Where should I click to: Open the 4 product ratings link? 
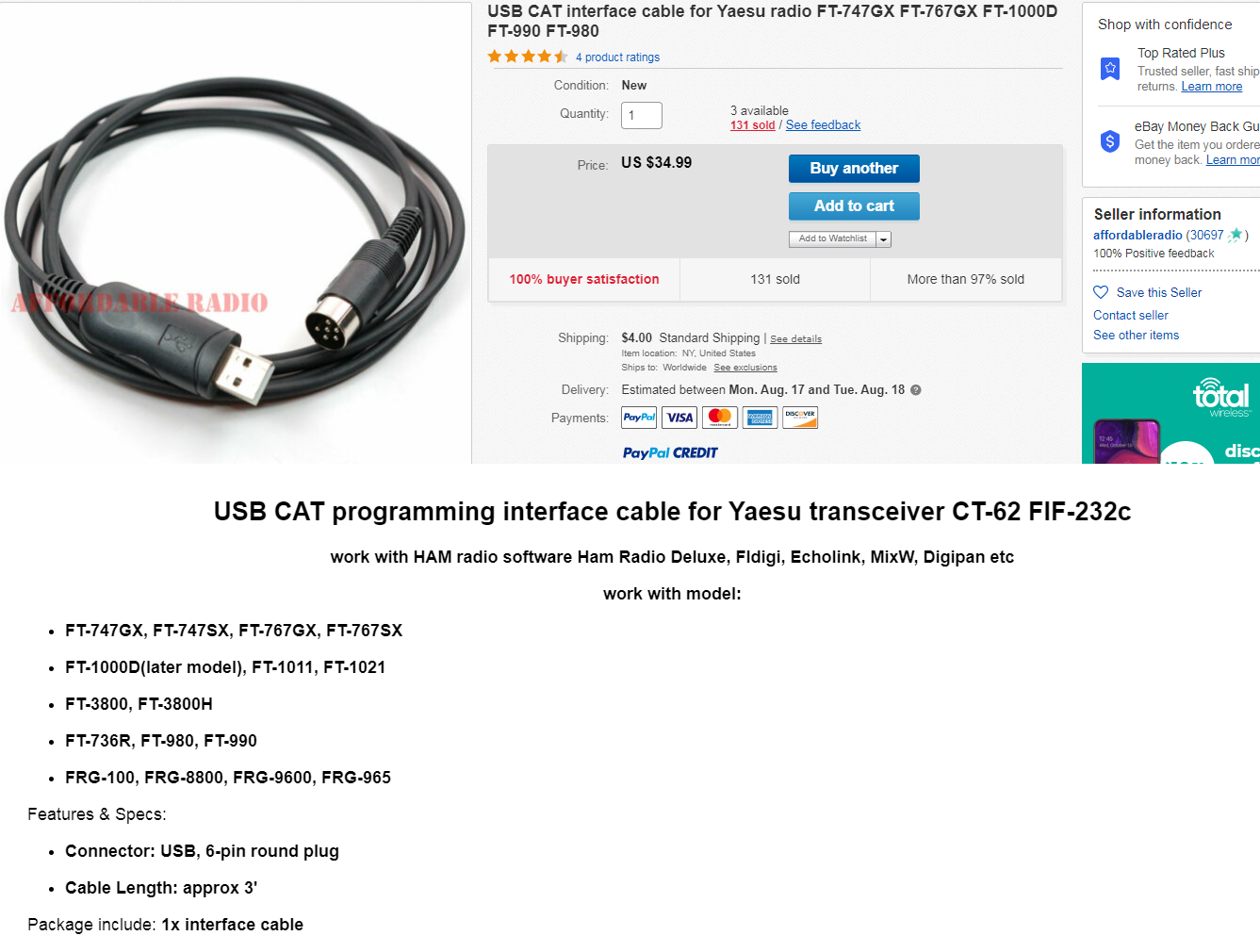point(617,57)
